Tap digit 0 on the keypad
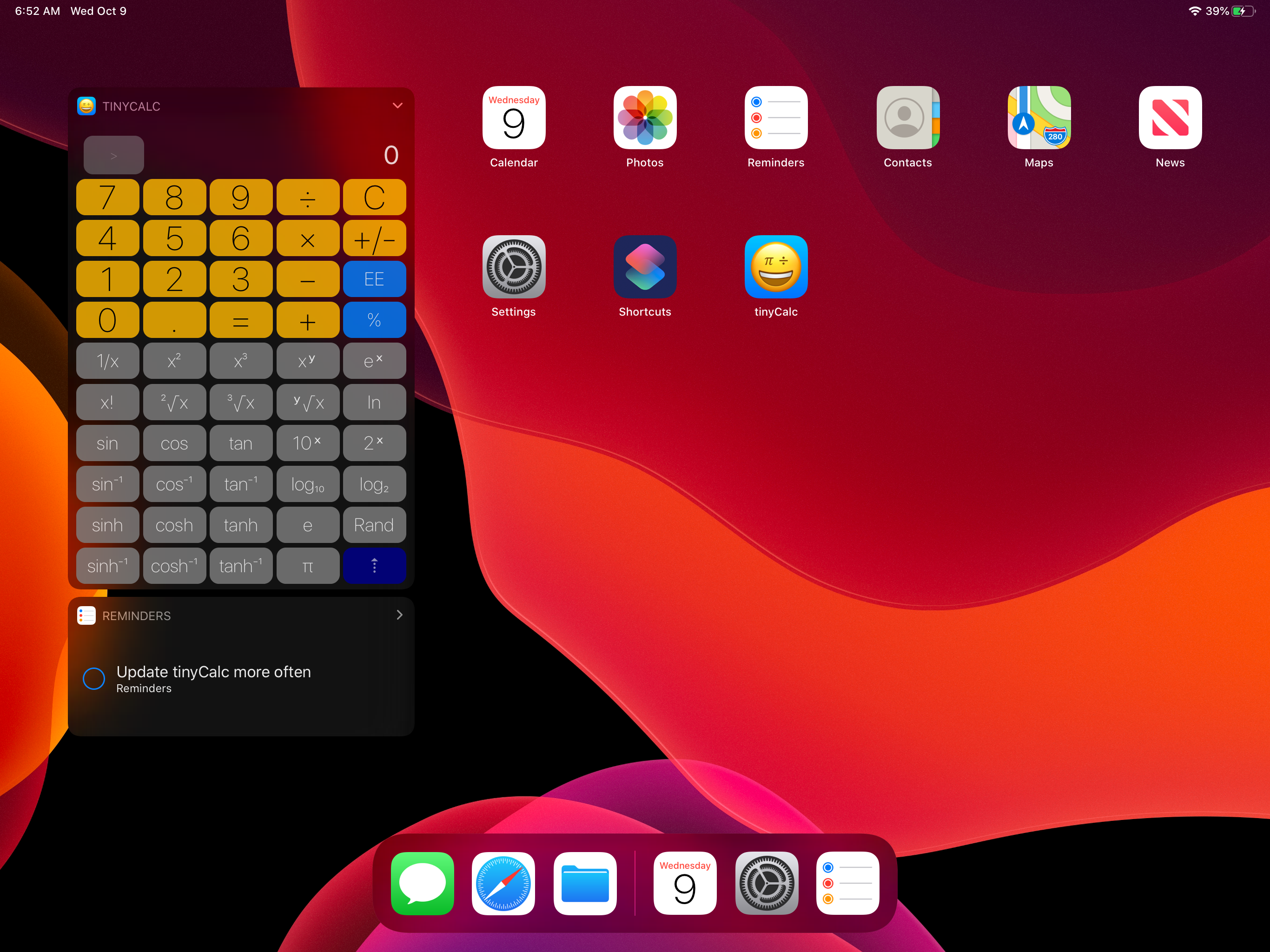This screenshot has width=1270, height=952. coord(107,320)
